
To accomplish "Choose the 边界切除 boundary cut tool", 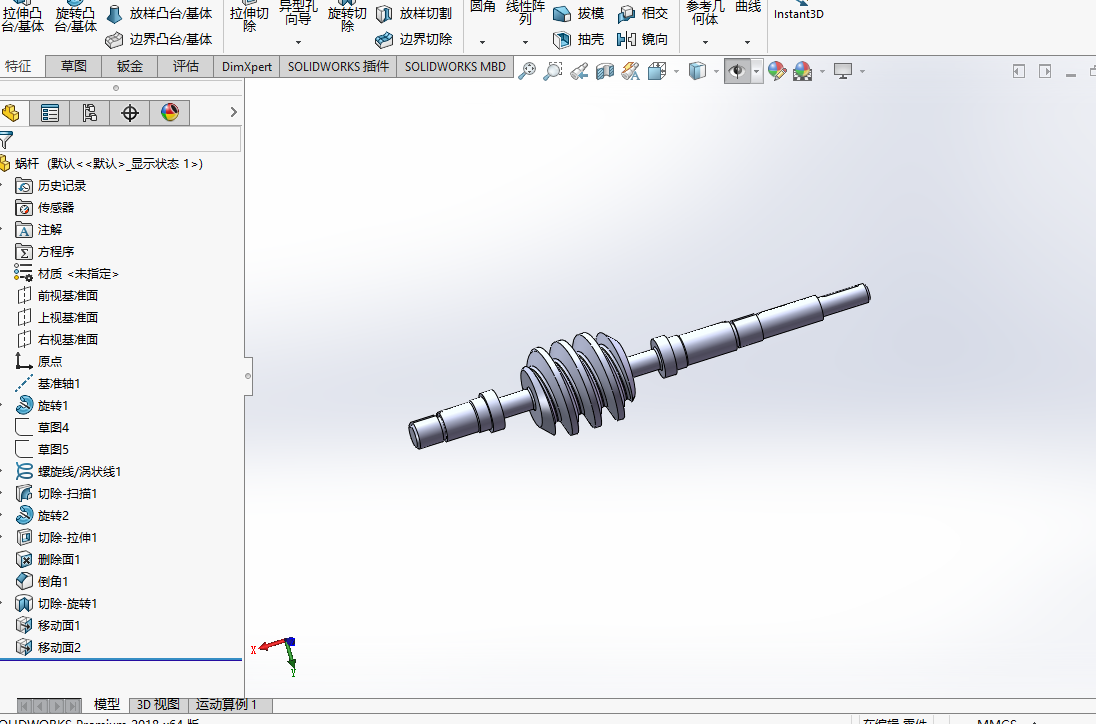I will (414, 40).
